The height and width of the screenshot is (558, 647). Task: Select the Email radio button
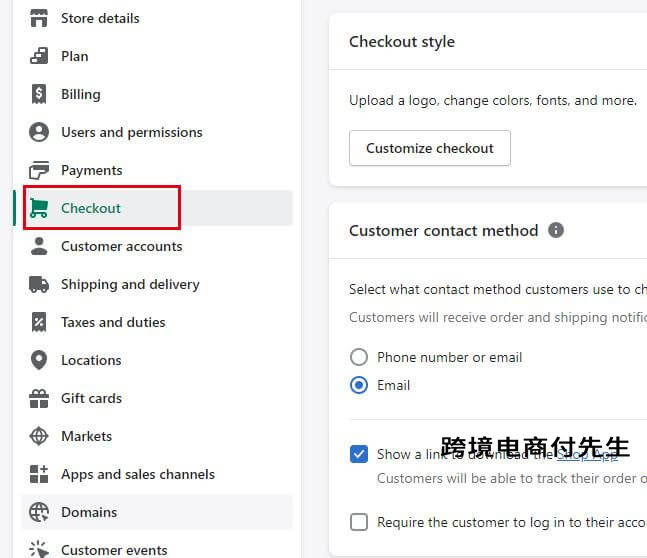tap(359, 385)
